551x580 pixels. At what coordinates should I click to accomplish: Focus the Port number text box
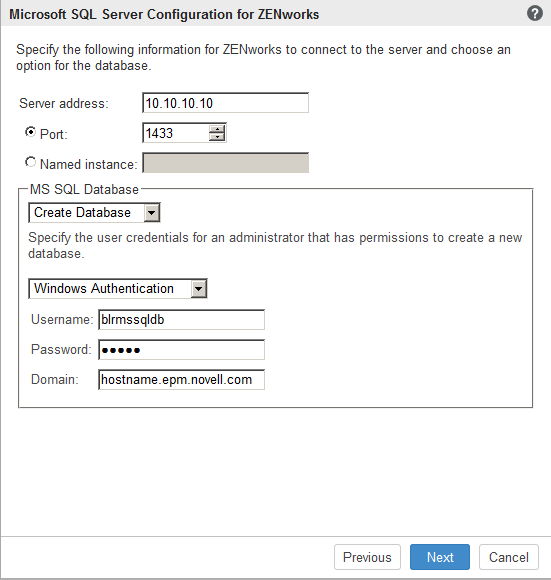click(x=176, y=133)
